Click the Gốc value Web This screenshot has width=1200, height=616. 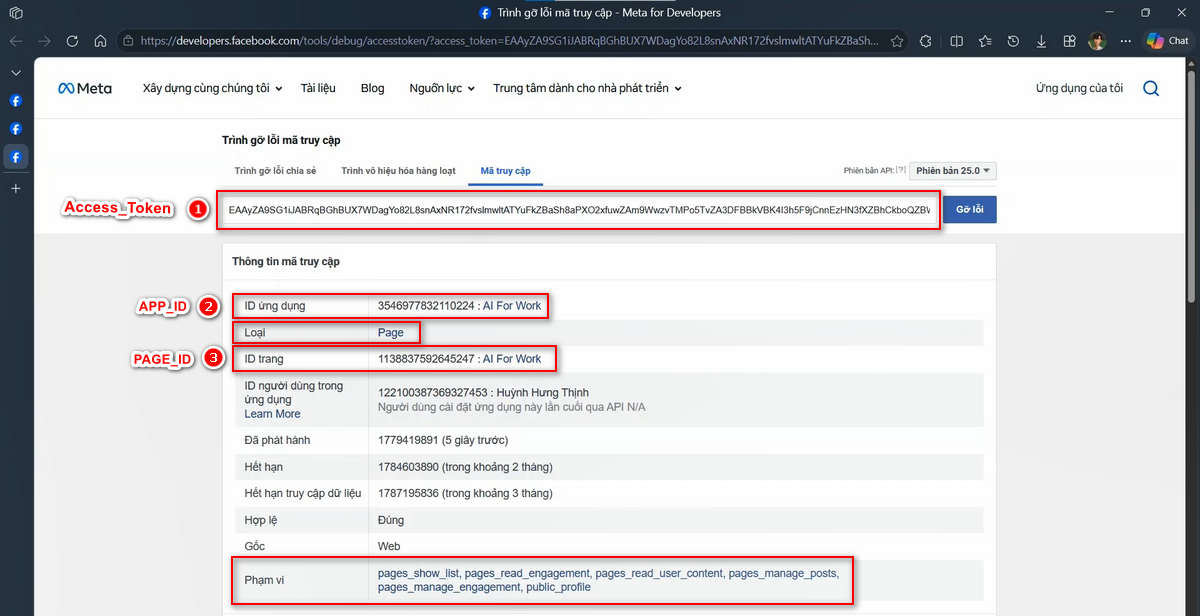coord(389,546)
